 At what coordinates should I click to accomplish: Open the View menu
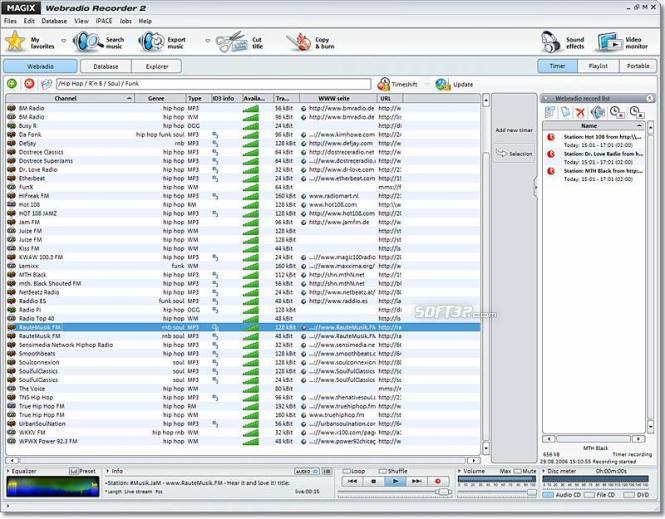pos(81,21)
